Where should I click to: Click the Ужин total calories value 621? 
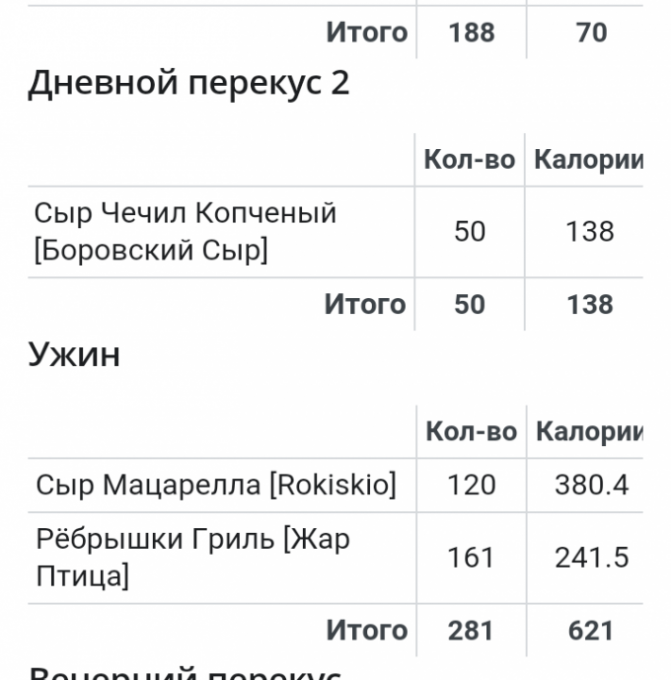(x=590, y=631)
